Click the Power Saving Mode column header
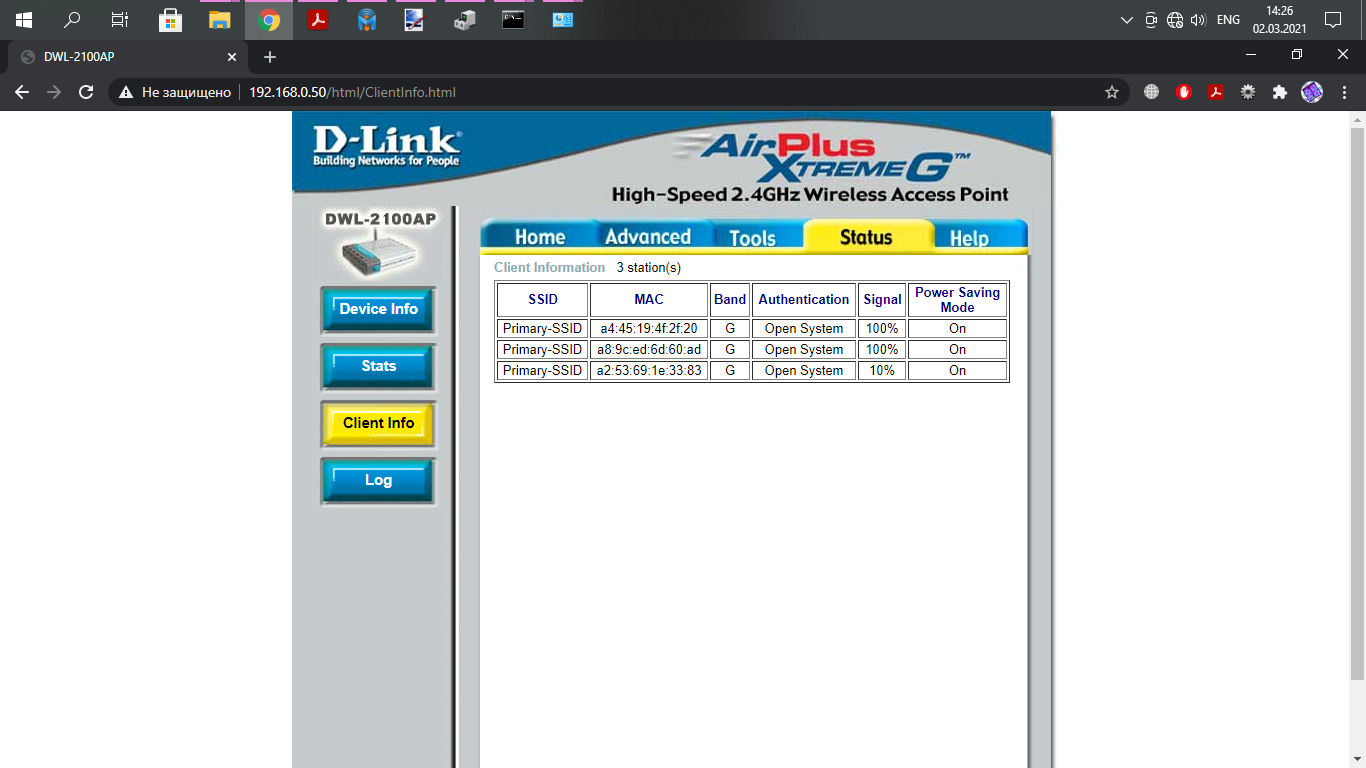The width and height of the screenshot is (1366, 768). click(x=957, y=299)
